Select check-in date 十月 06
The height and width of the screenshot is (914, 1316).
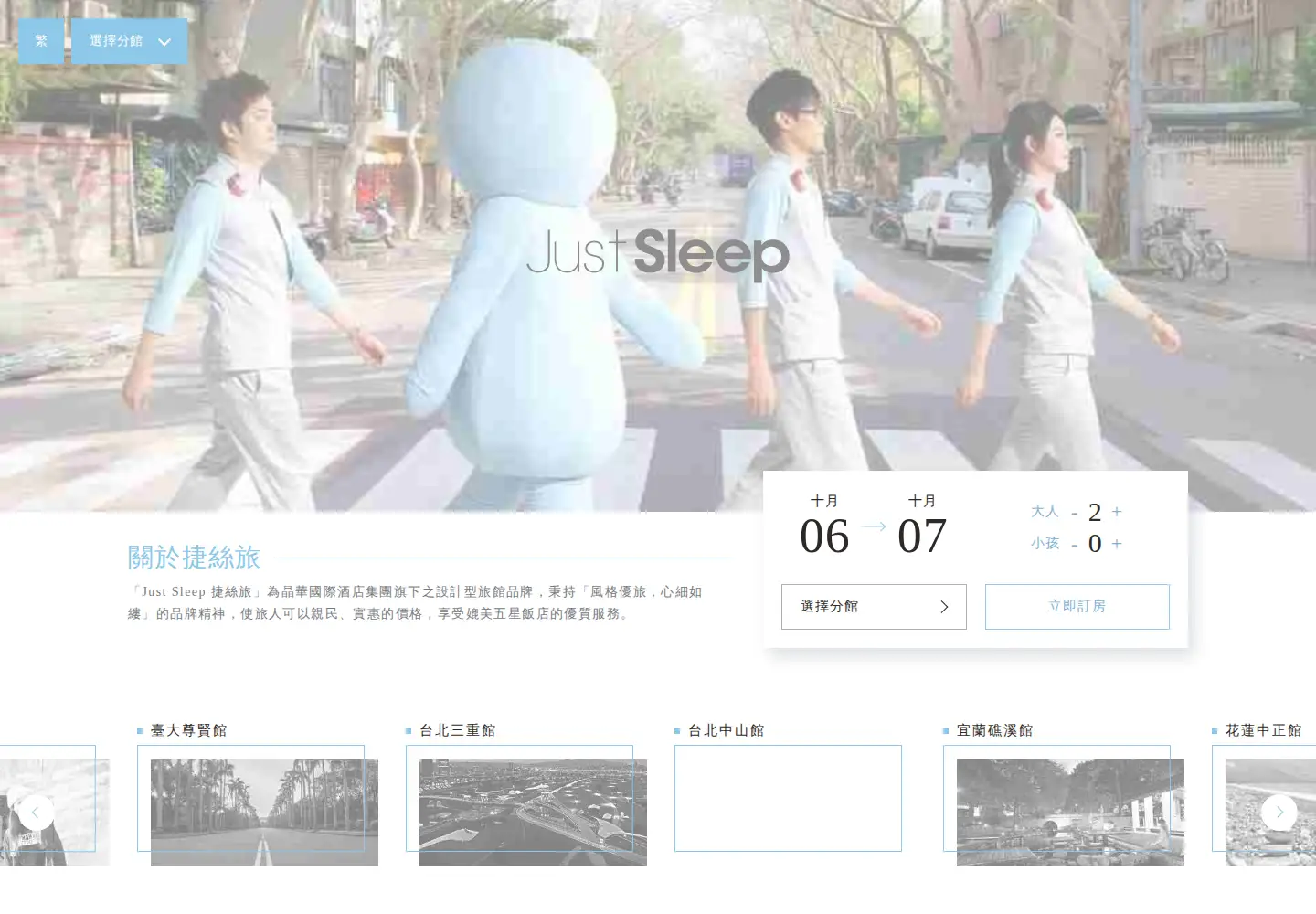click(x=824, y=526)
